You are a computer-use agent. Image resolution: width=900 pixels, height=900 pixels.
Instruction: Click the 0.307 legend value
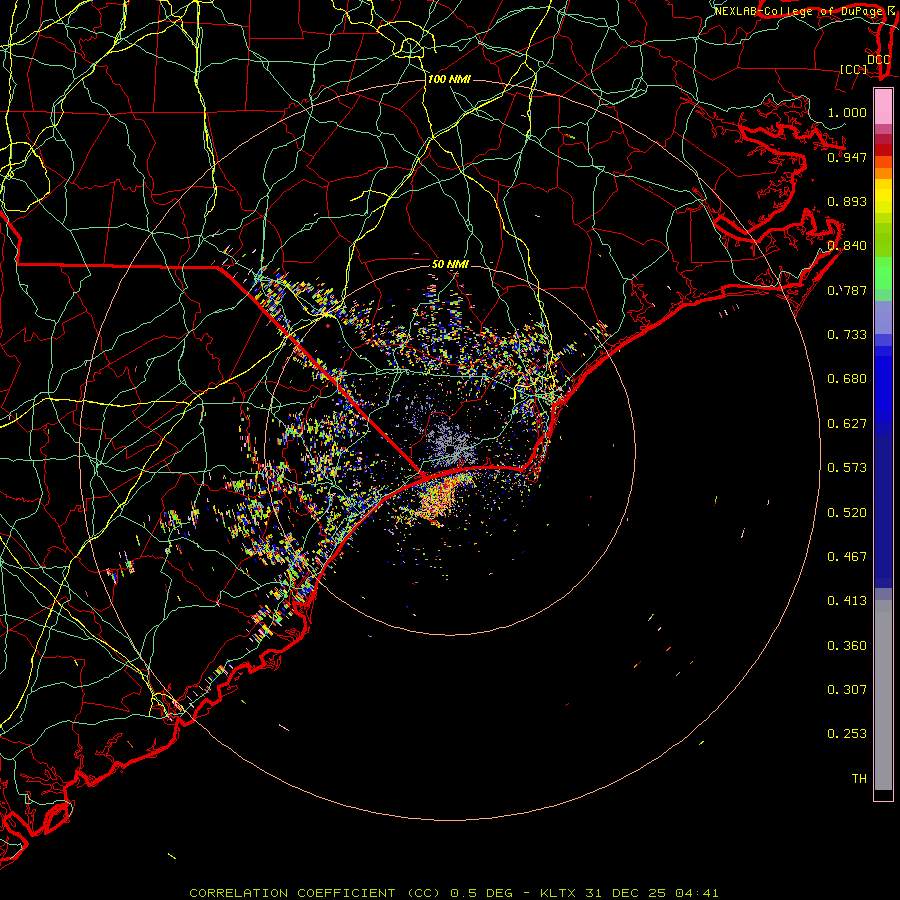click(x=847, y=689)
